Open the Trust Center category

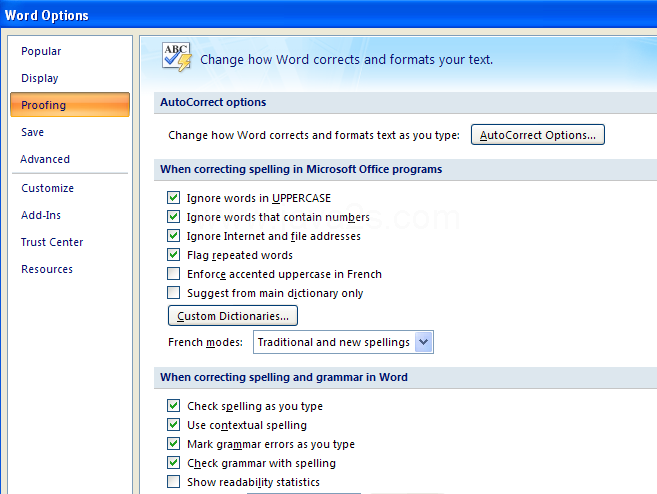tap(52, 242)
